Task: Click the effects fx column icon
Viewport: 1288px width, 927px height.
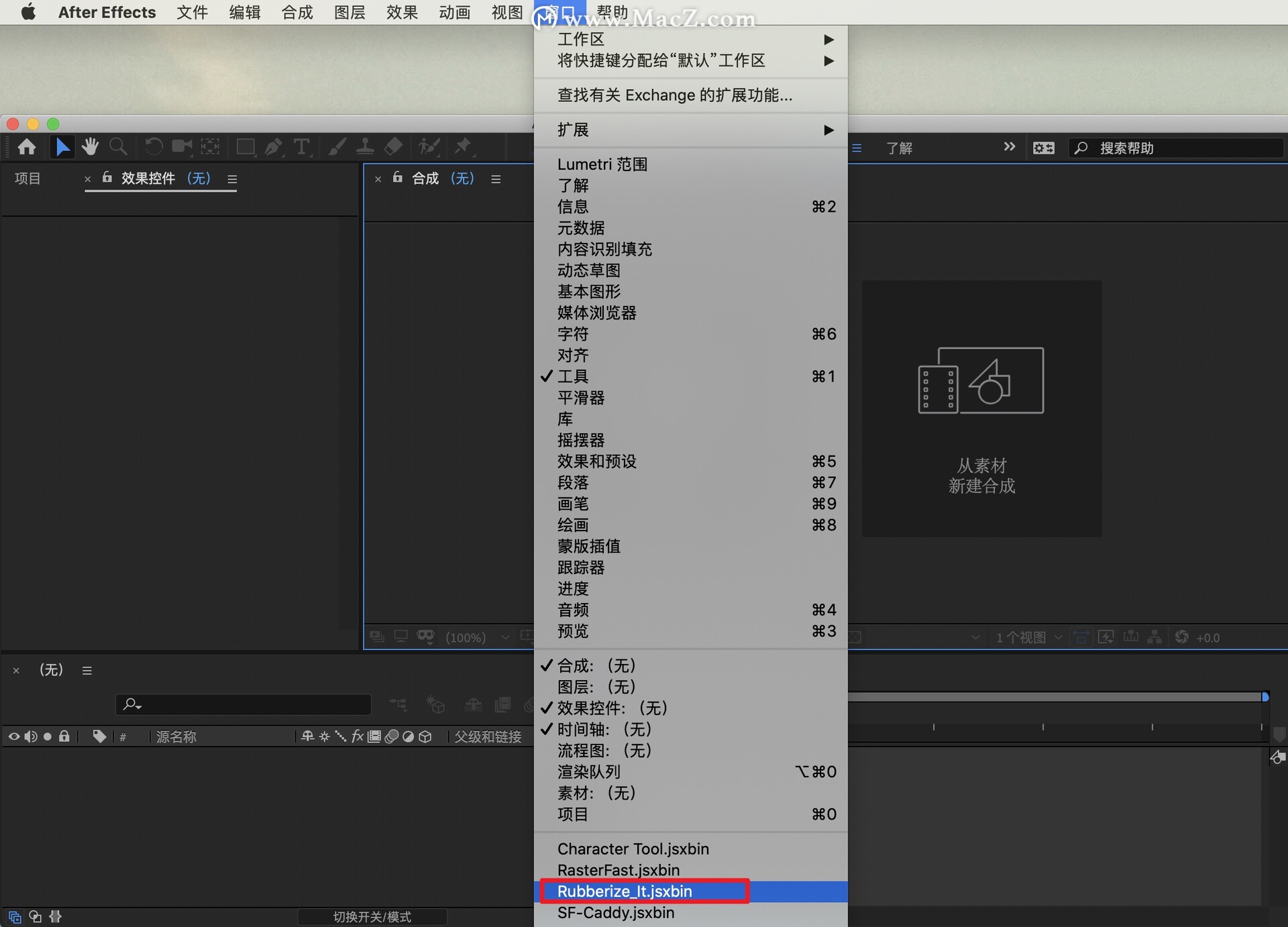Action: coord(358,737)
